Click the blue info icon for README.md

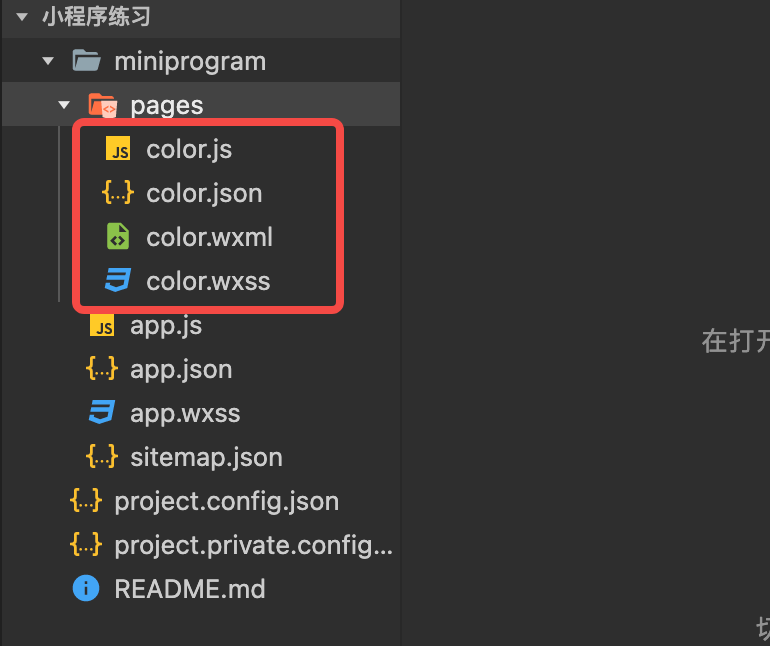[86, 588]
